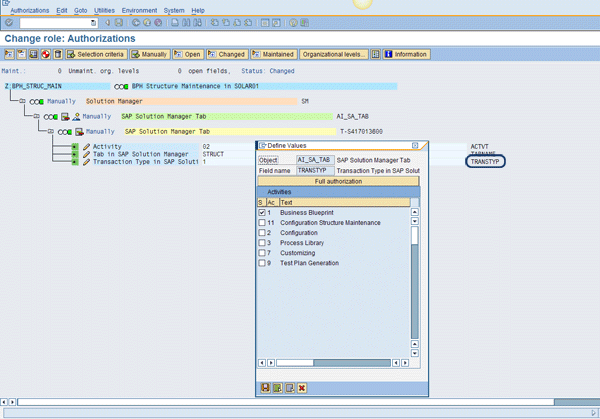This screenshot has width=600, height=419.
Task: Open the Utilities menu
Action: [x=104, y=10]
